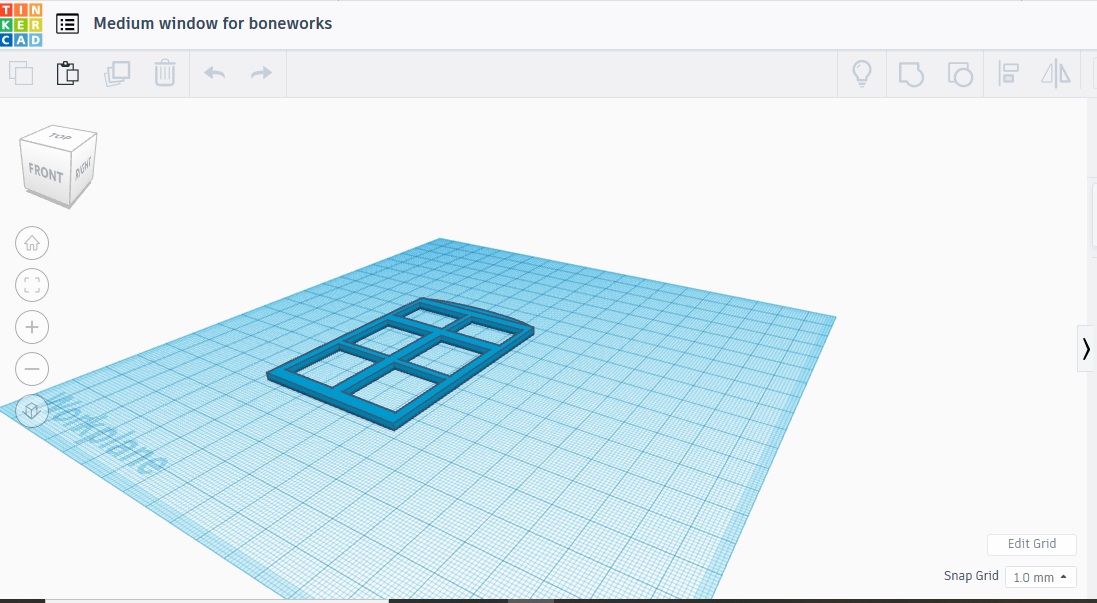Click the Tinkercad logo
The height and width of the screenshot is (603, 1097).
[x=21, y=24]
